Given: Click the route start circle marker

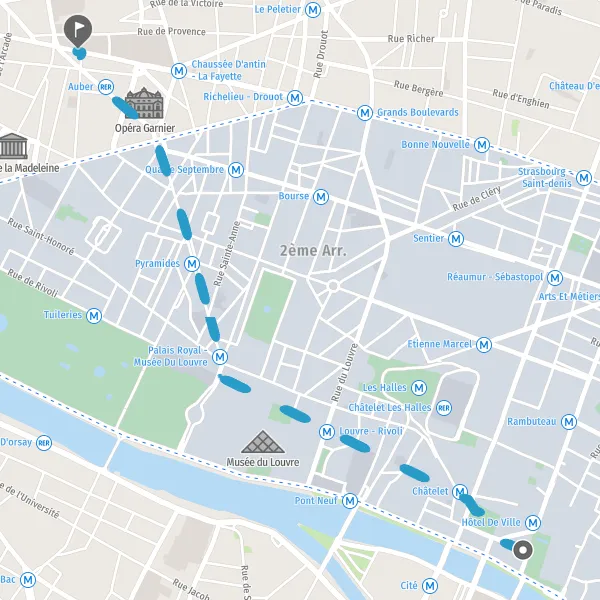Looking at the screenshot, I should tap(523, 550).
